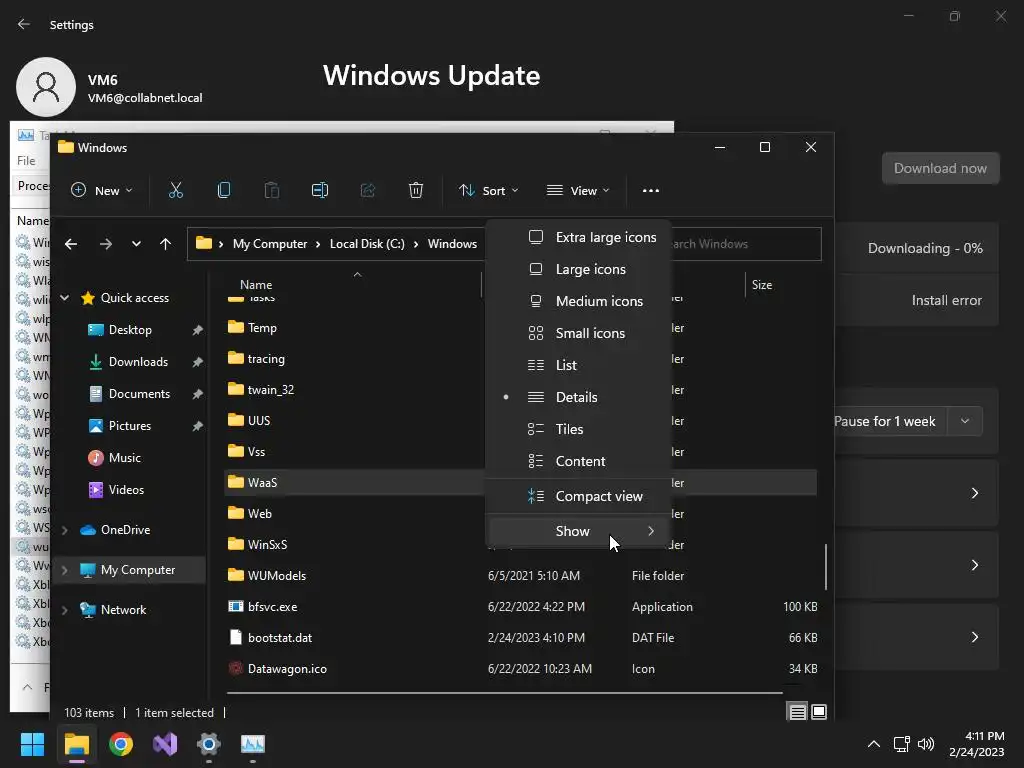Go up one folder level arrow
Image resolution: width=1024 pixels, height=768 pixels.
(165, 244)
